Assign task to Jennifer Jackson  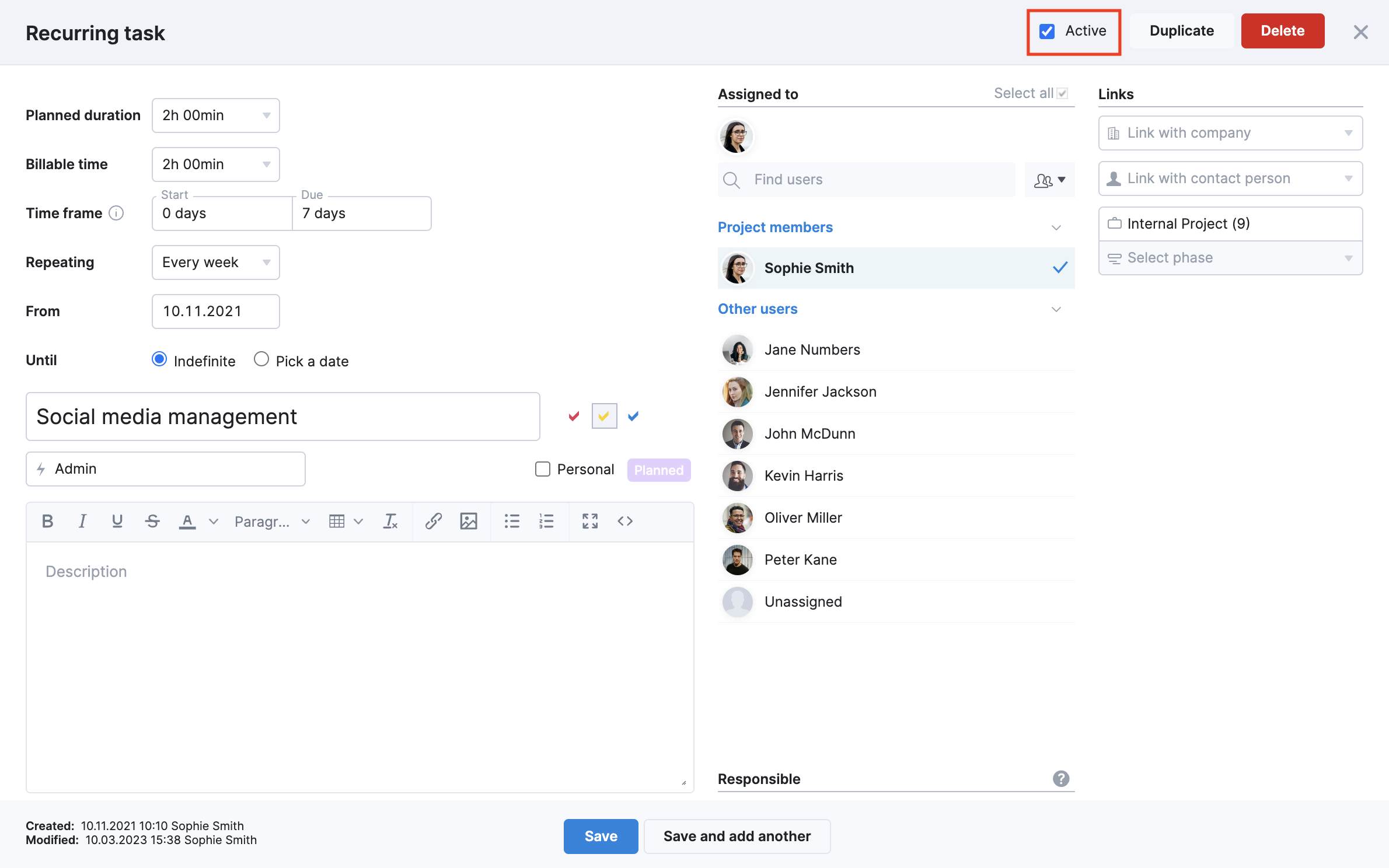coord(896,392)
